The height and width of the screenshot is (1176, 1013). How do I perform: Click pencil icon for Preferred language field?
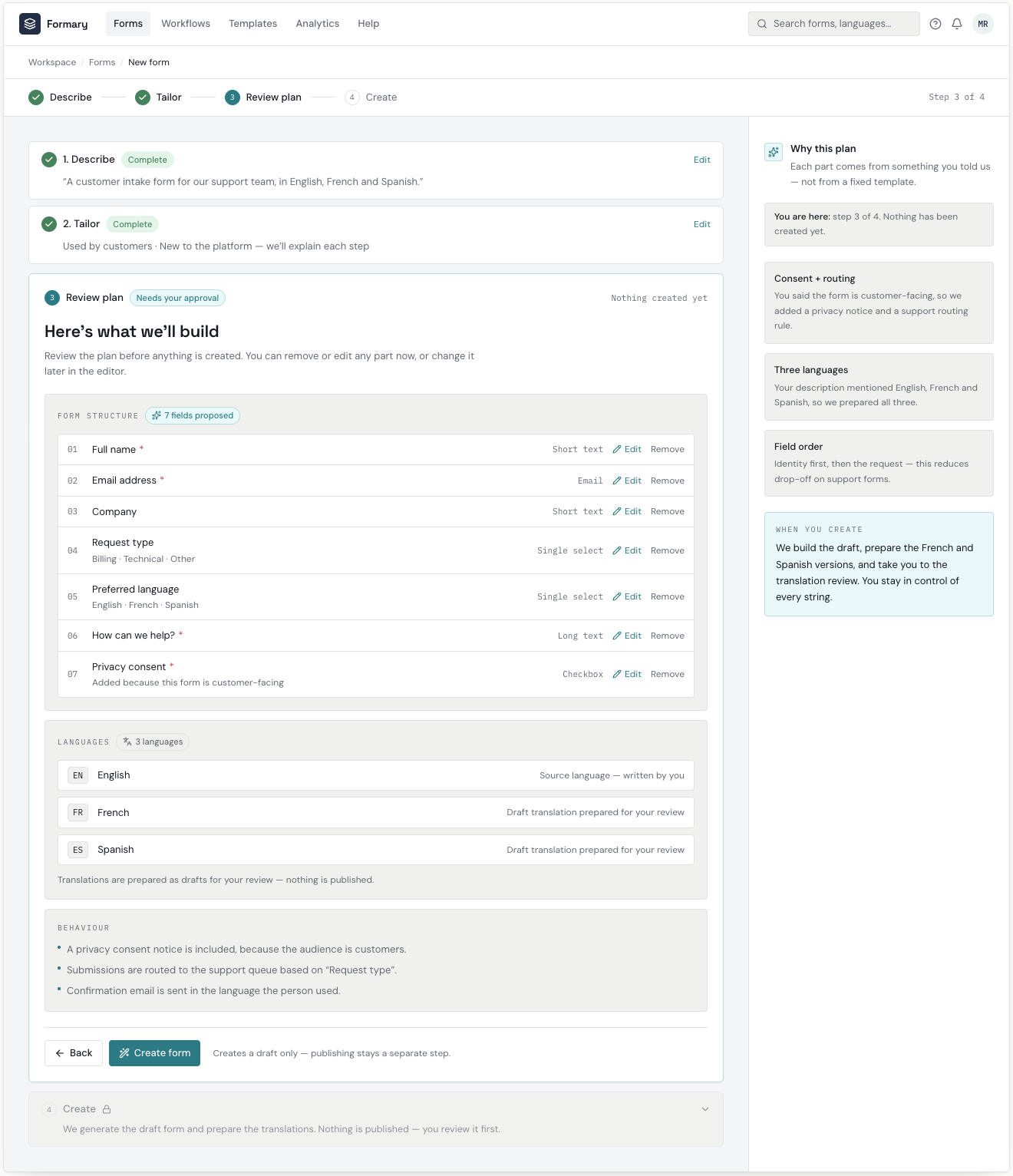pyautogui.click(x=617, y=596)
